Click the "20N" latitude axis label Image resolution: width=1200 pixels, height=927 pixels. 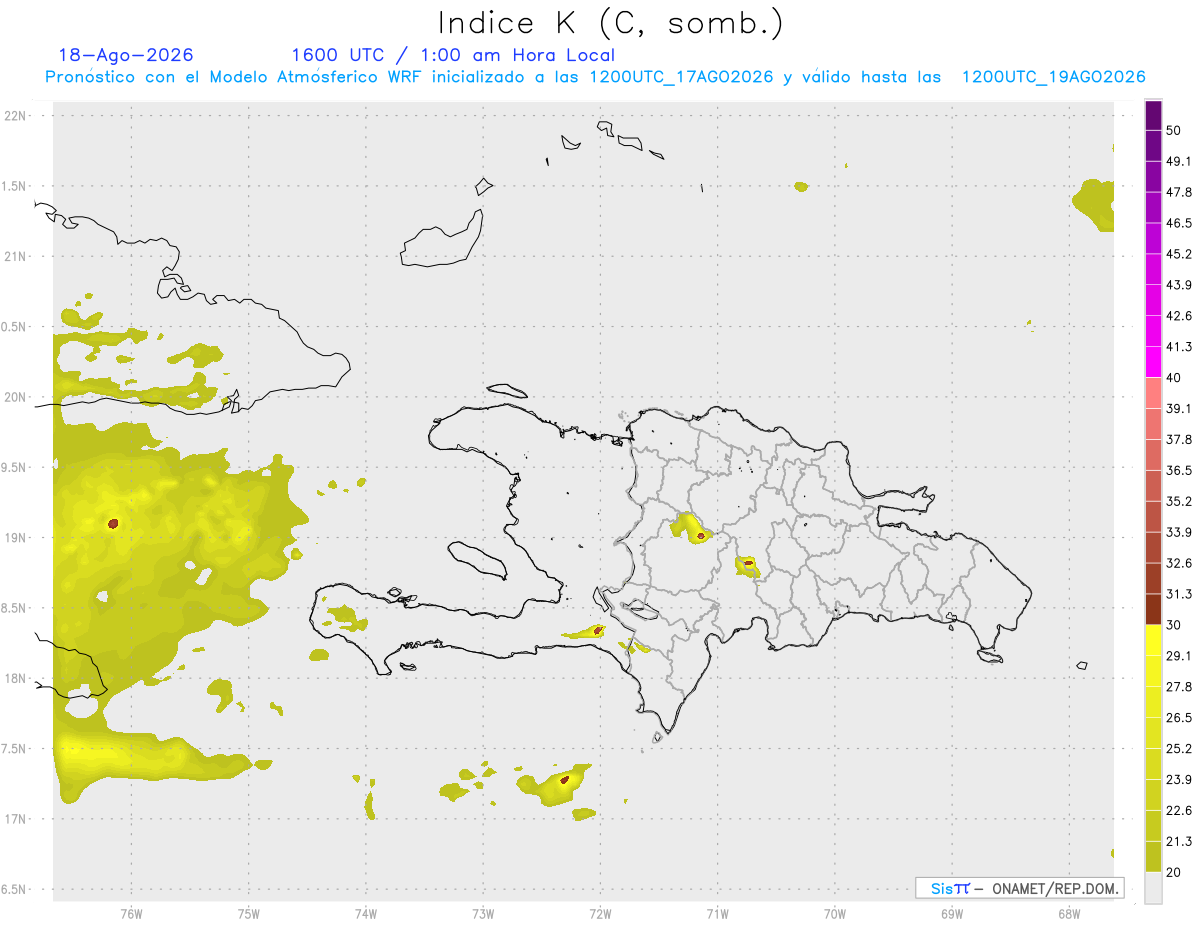coord(15,397)
